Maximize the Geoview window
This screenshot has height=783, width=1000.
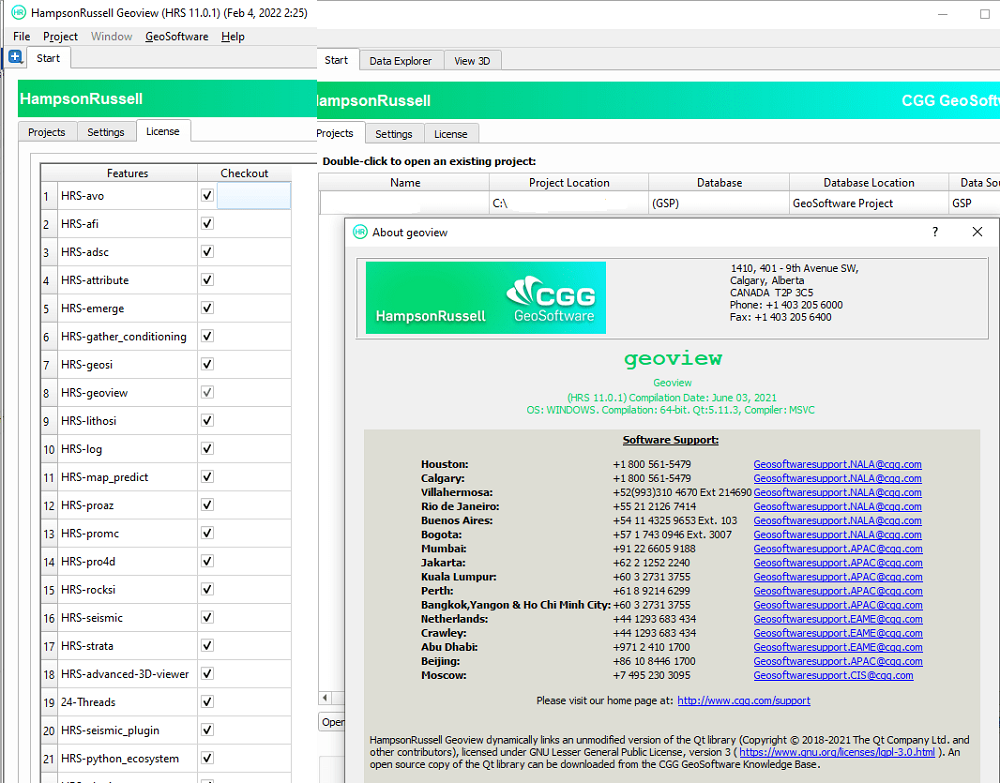[985, 14]
